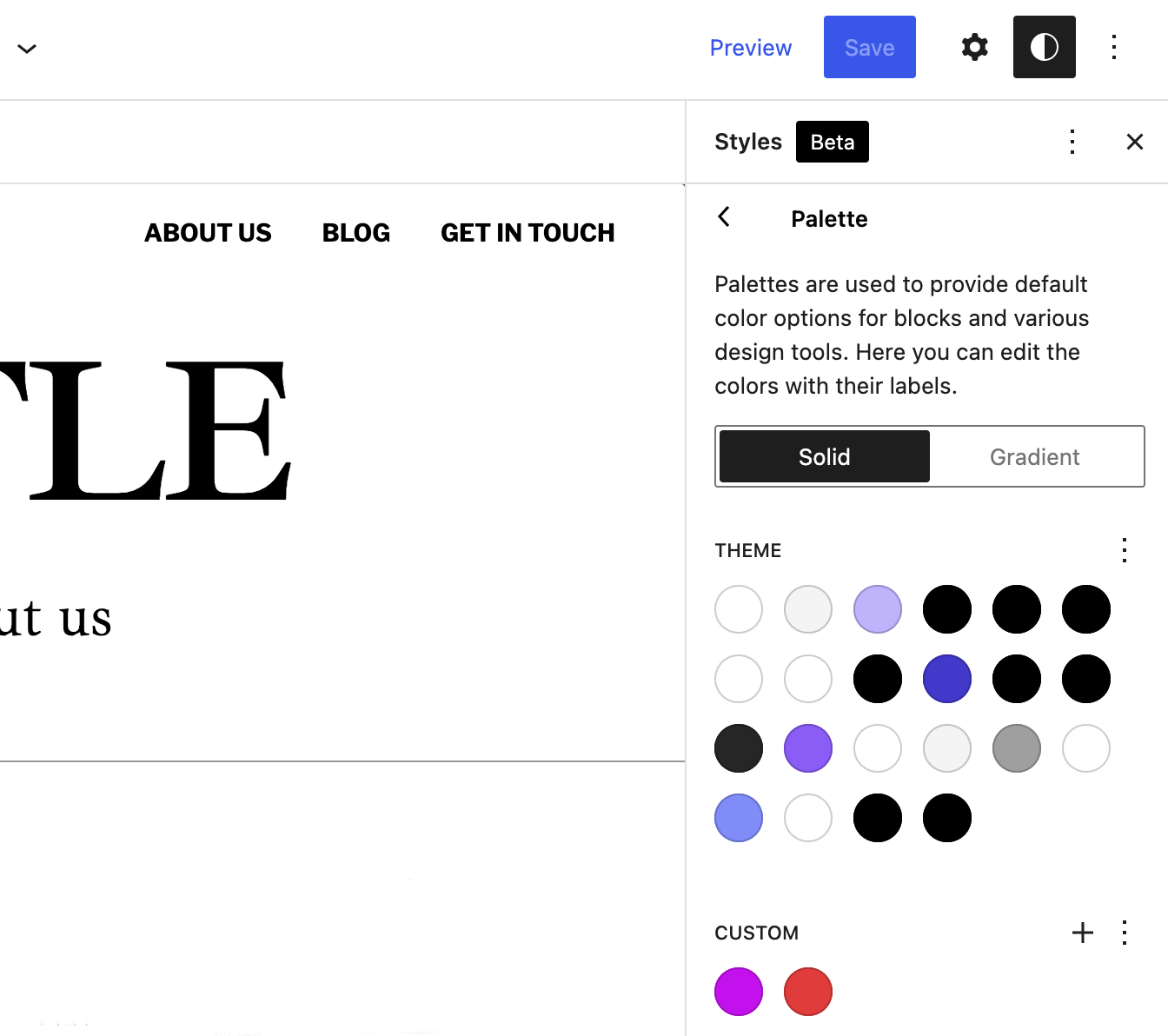Viewport: 1168px width, 1036px height.
Task: Pick the red custom color swatch
Action: [808, 992]
